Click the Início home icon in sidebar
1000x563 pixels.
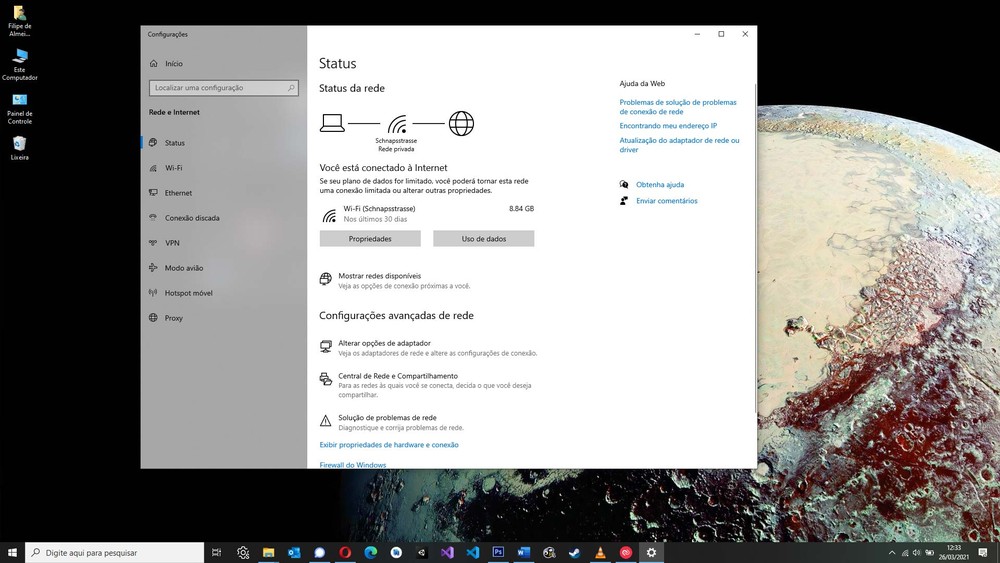[x=153, y=63]
